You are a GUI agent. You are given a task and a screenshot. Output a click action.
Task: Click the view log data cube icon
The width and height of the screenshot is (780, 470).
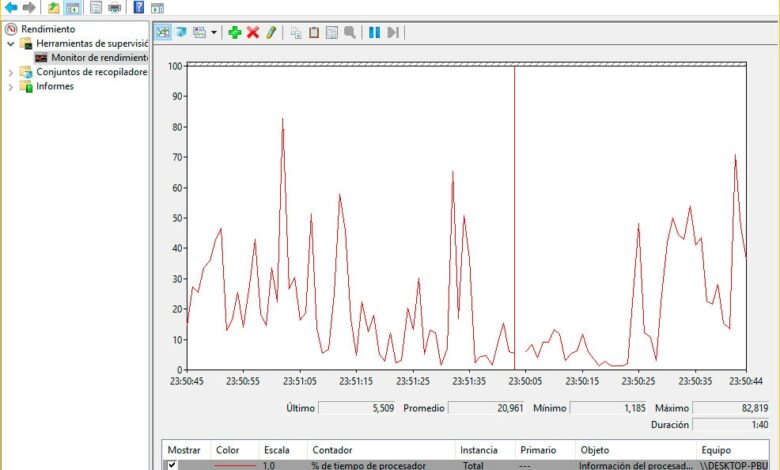tap(181, 32)
